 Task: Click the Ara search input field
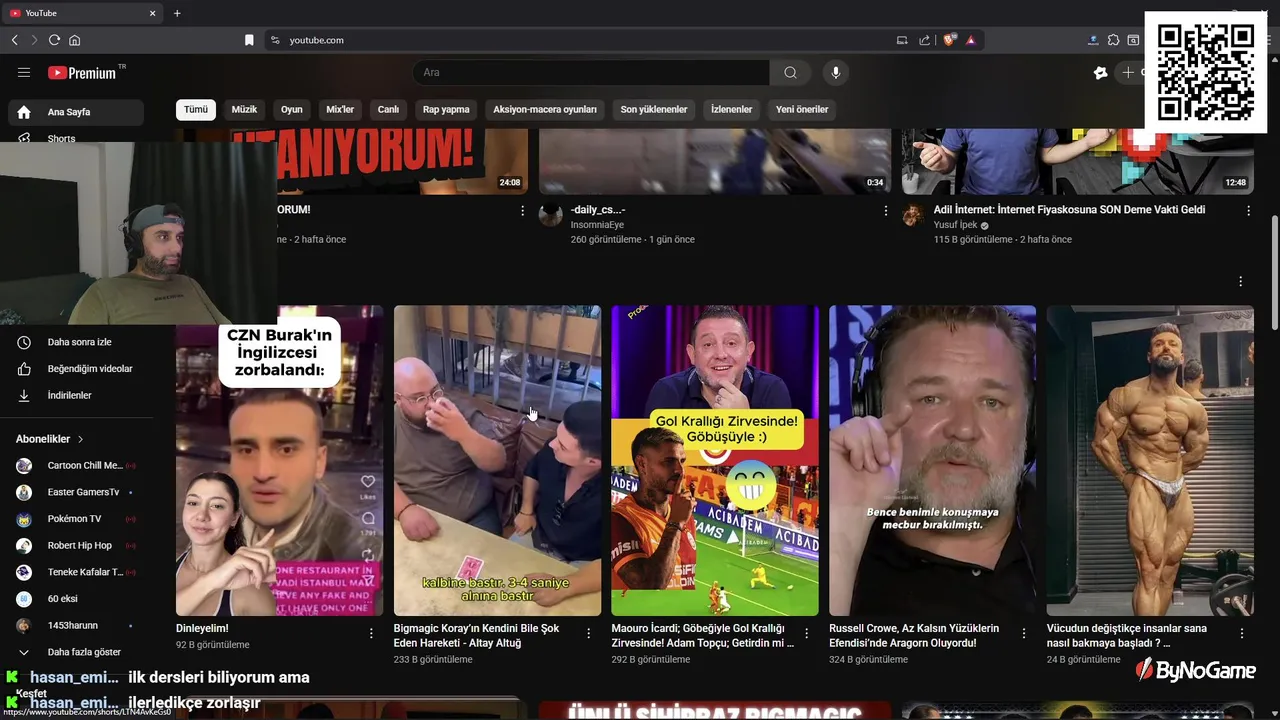pos(591,72)
